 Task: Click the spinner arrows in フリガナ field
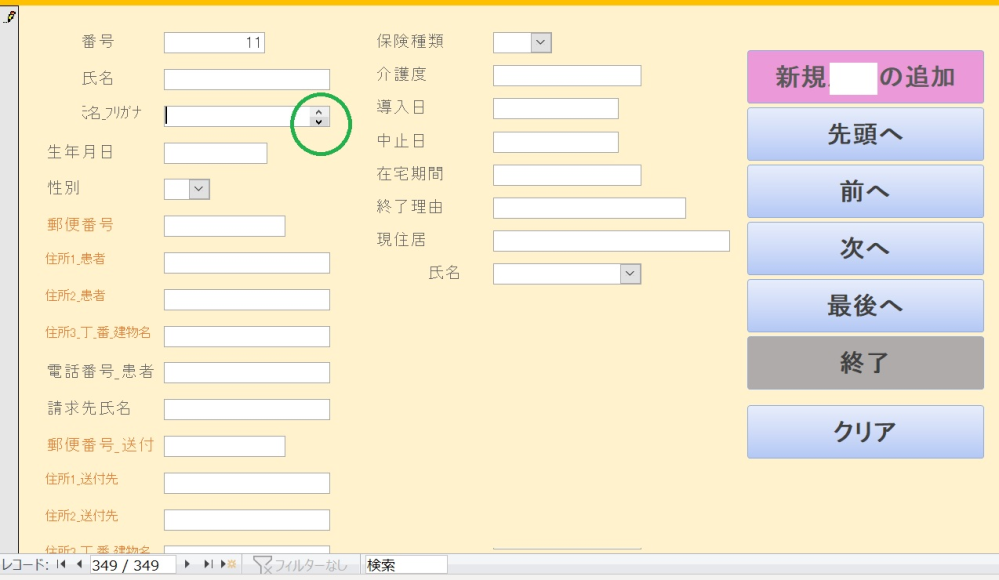coord(319,117)
